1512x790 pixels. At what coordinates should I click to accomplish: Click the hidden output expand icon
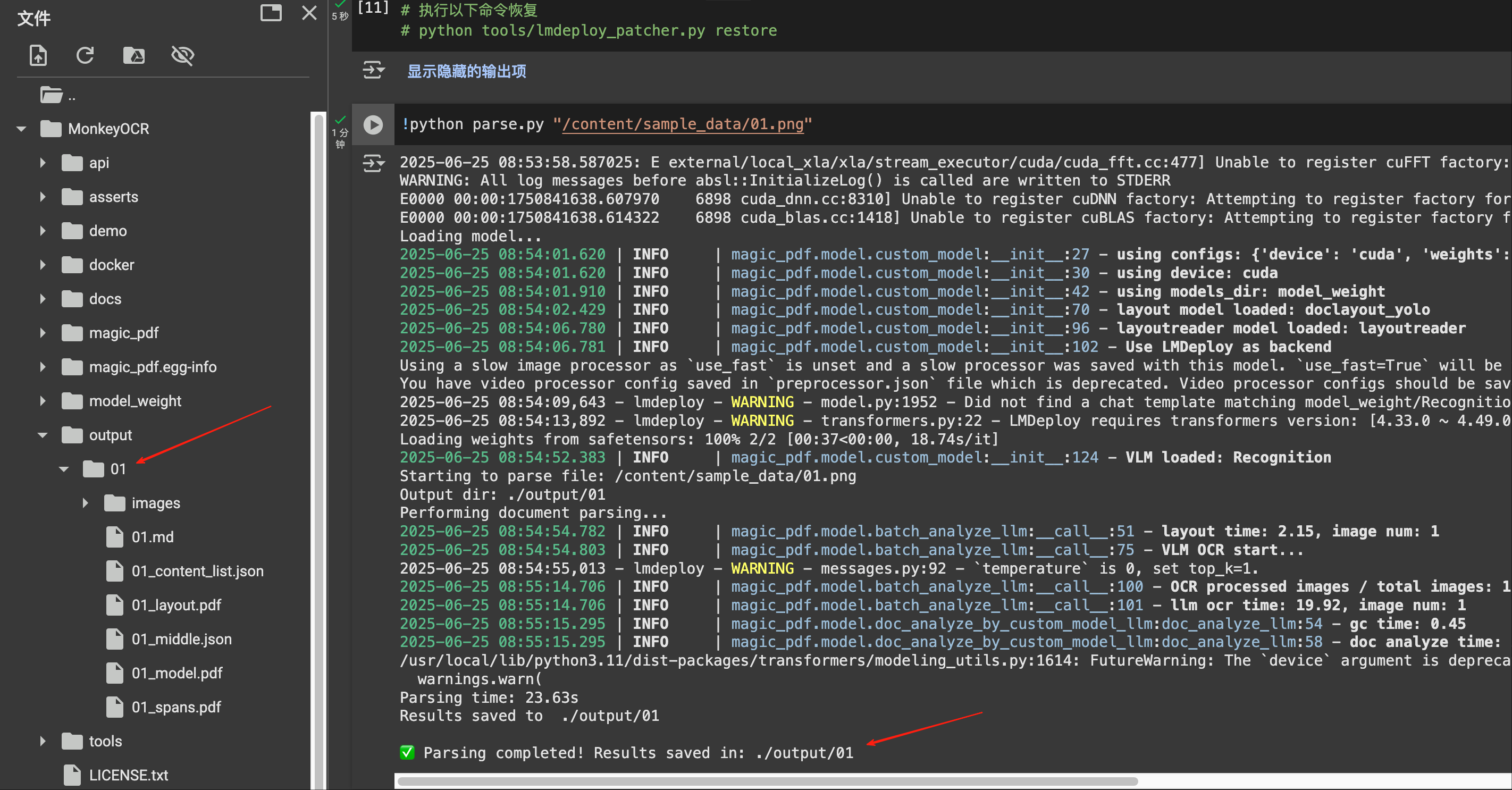(373, 71)
